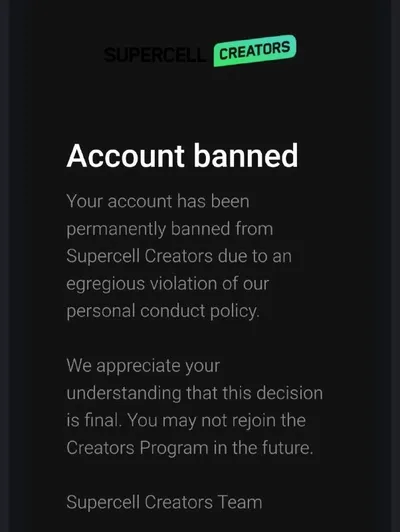The image size is (400, 532).
Task: Click the word 'permanently' in the message
Action: 116,229
